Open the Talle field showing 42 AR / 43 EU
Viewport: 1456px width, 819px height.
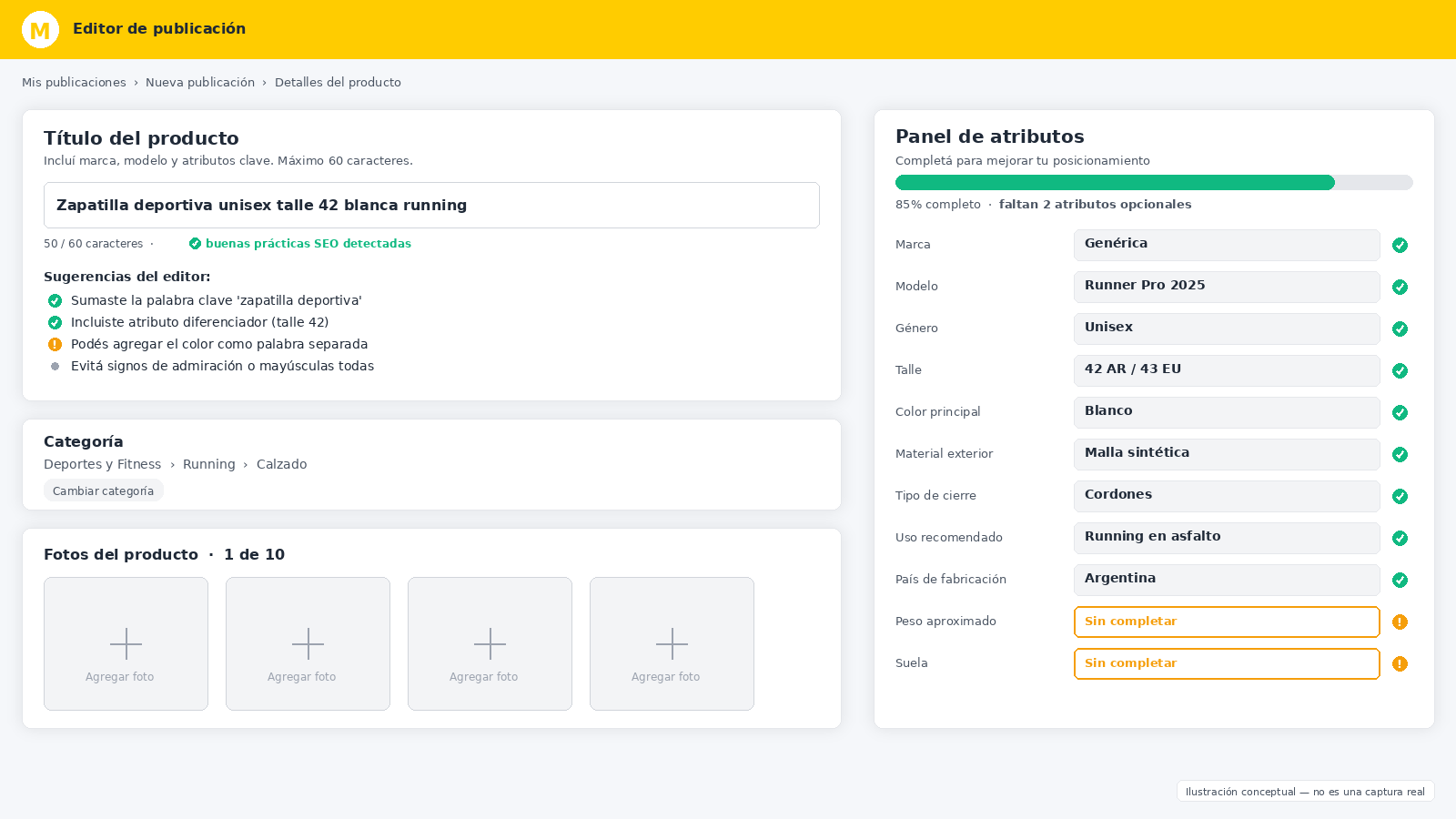pyautogui.click(x=1227, y=371)
